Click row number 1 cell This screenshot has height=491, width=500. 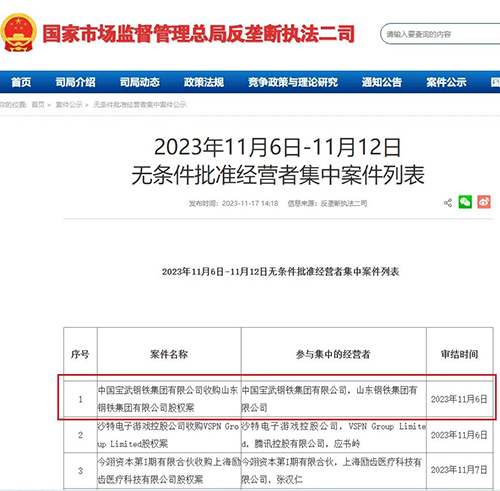pyautogui.click(x=80, y=399)
